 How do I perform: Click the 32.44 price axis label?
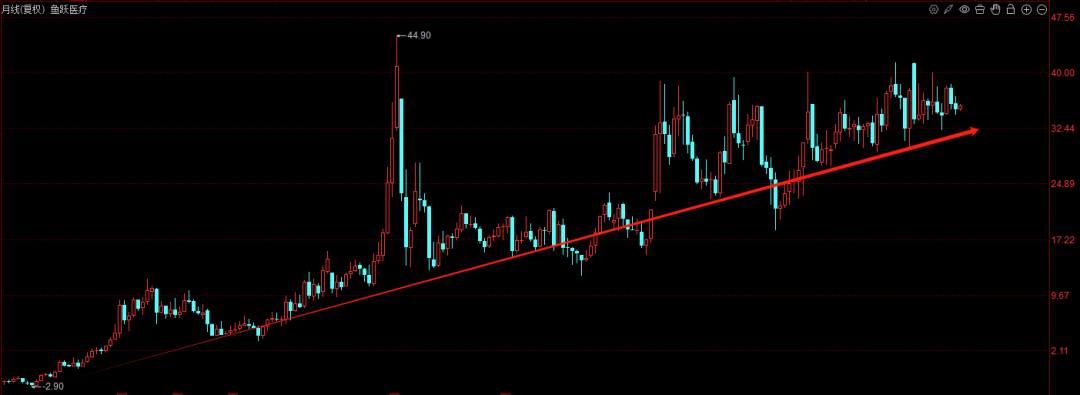click(x=1061, y=128)
